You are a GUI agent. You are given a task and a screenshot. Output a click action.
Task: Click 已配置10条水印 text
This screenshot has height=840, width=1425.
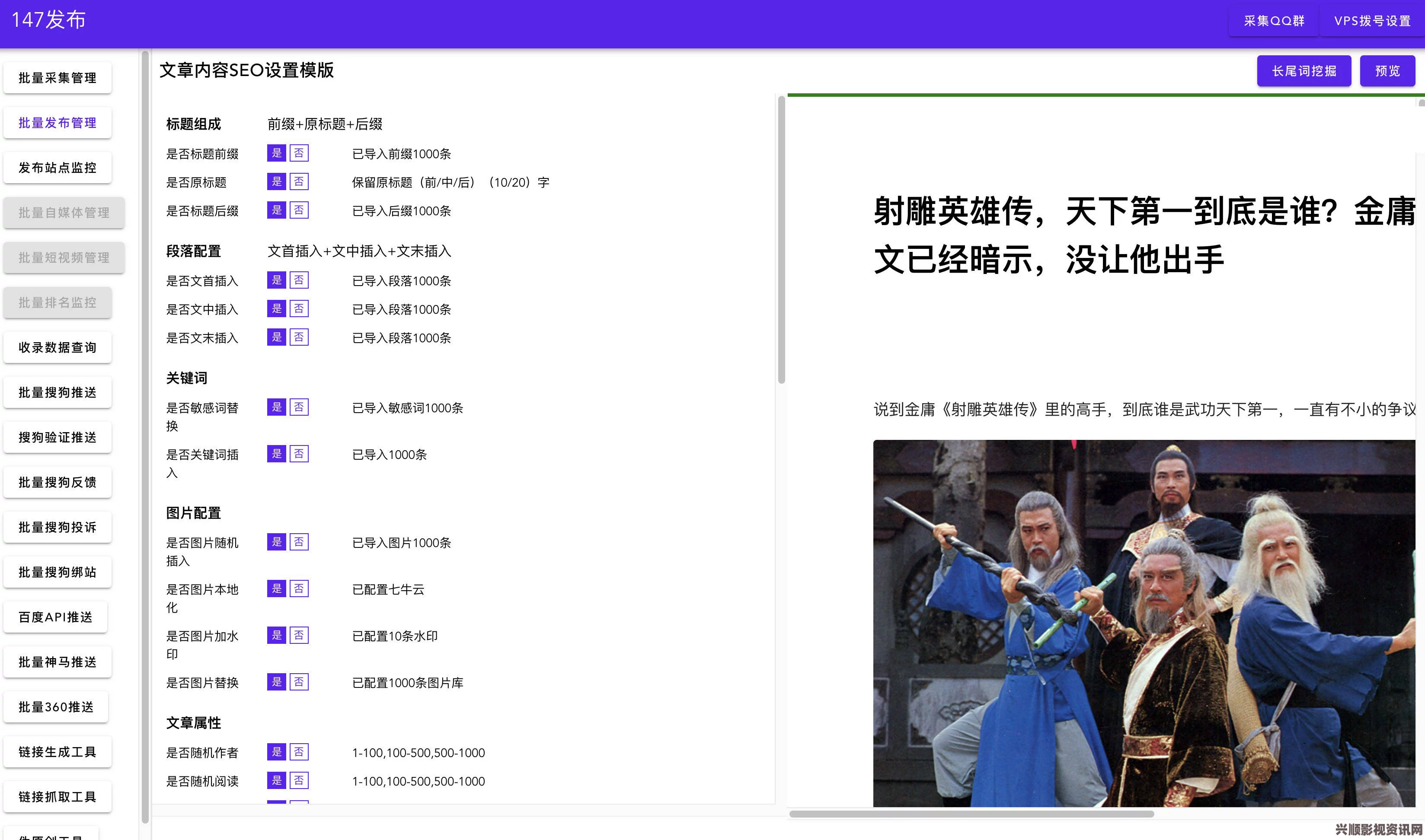(395, 636)
